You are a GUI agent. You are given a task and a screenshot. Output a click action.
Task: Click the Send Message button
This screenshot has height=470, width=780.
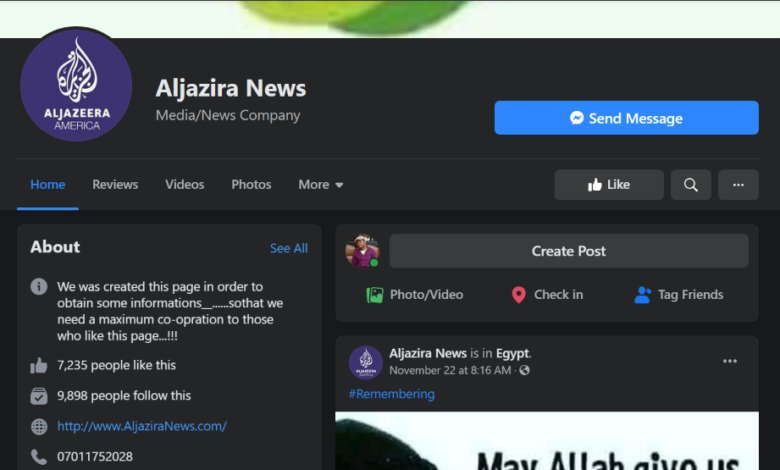point(626,118)
